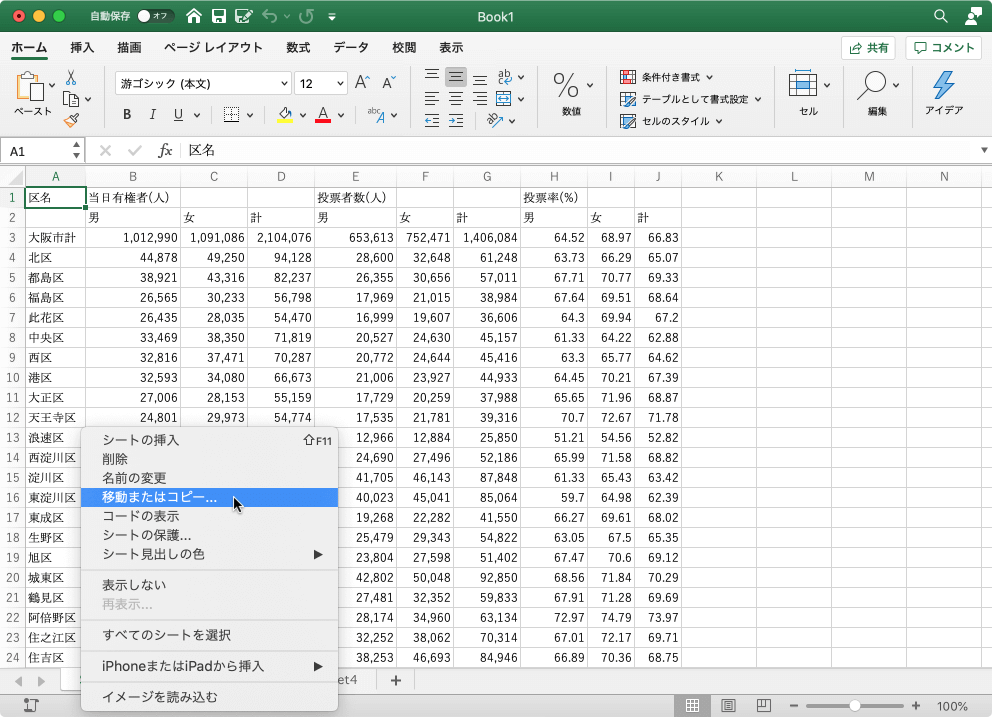Click the zoom slider in status bar
Image resolution: width=992 pixels, height=717 pixels.
tap(853, 706)
